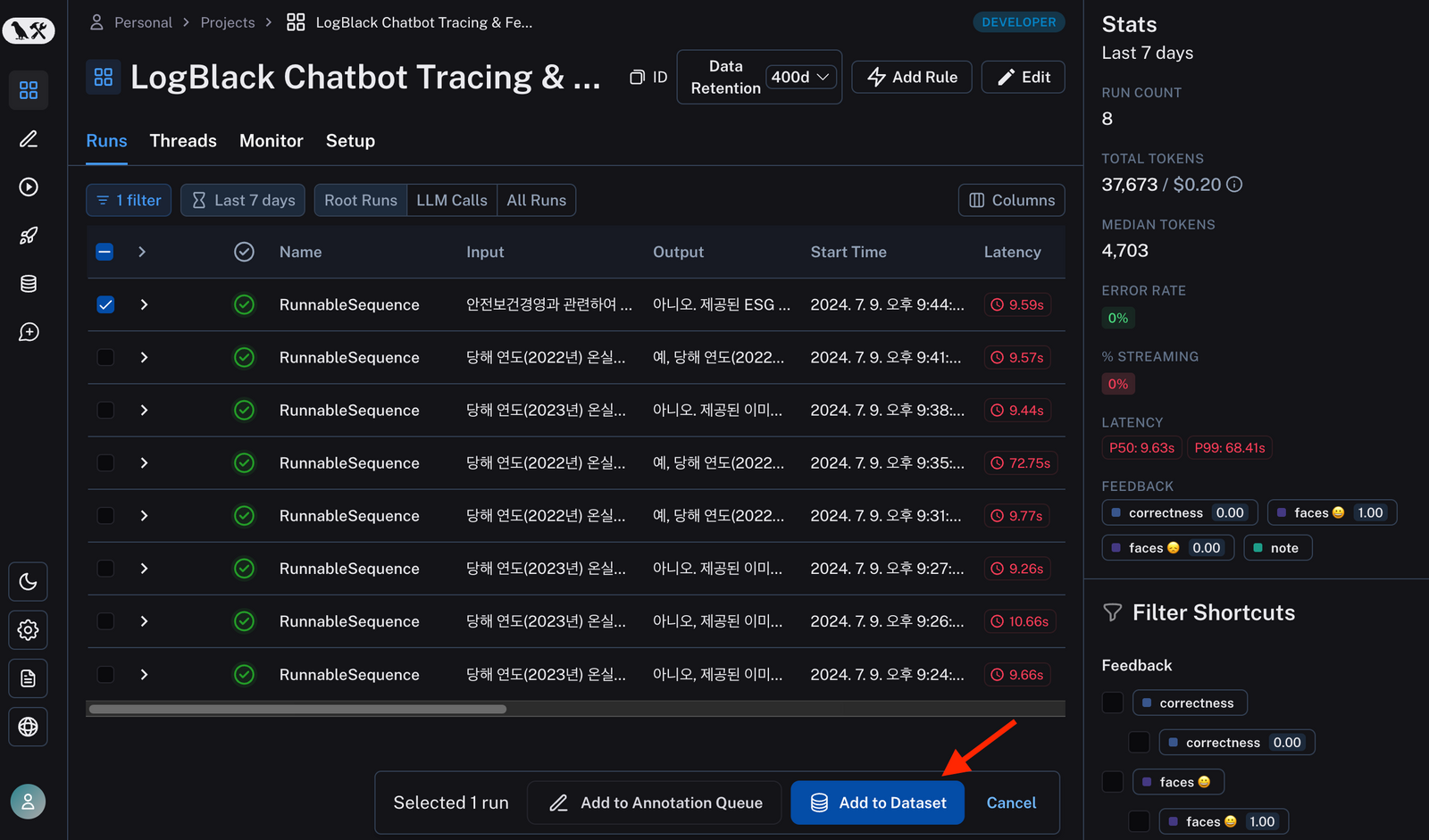Enable the correctness 0.00 filter checkbox
1429x840 pixels.
pyautogui.click(x=1139, y=742)
